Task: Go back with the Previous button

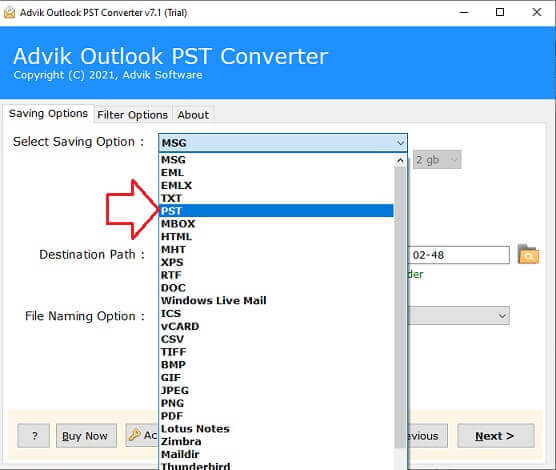Action: point(427,436)
